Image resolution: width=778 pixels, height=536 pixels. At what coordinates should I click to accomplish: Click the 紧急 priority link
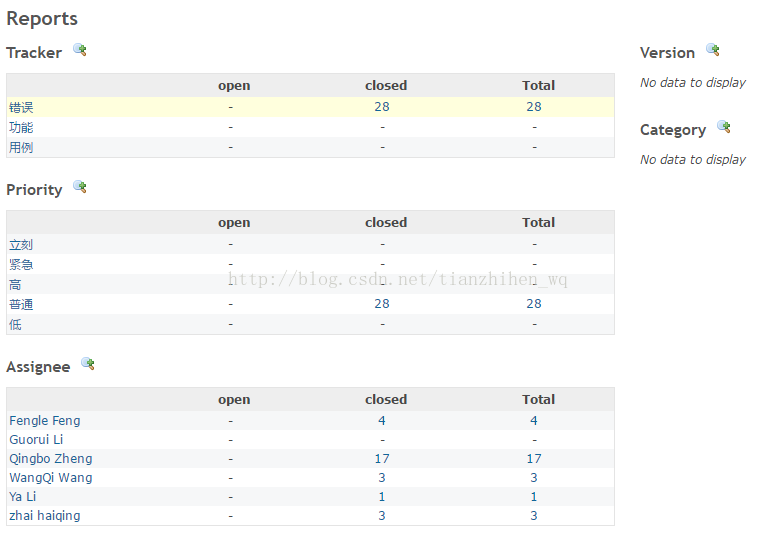tap(21, 265)
